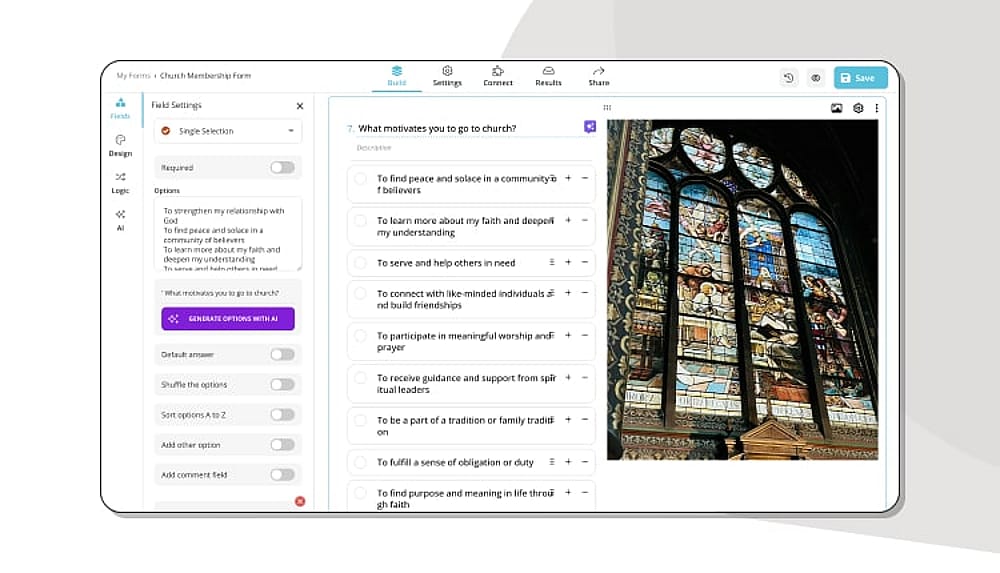Click the gear icon above the photo

[x=858, y=108]
